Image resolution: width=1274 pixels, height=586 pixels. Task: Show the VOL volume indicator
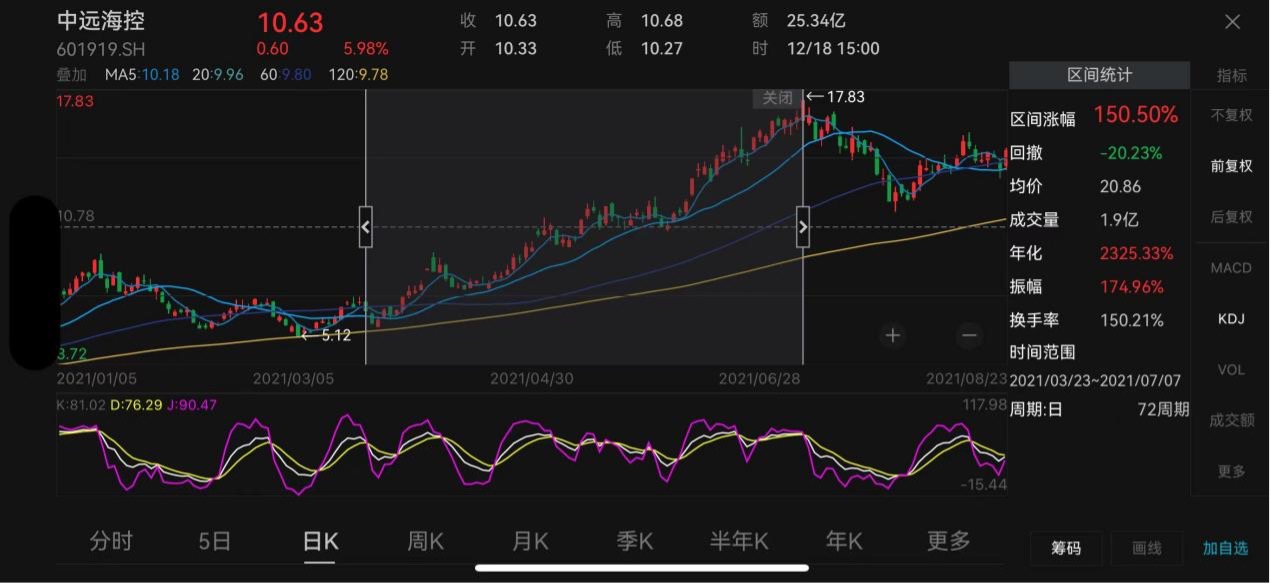1231,370
